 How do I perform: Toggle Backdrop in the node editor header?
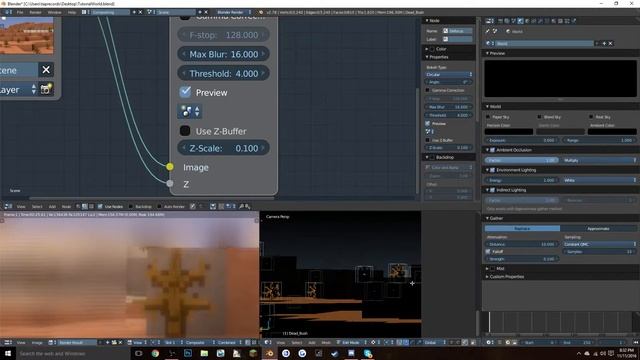(131, 207)
